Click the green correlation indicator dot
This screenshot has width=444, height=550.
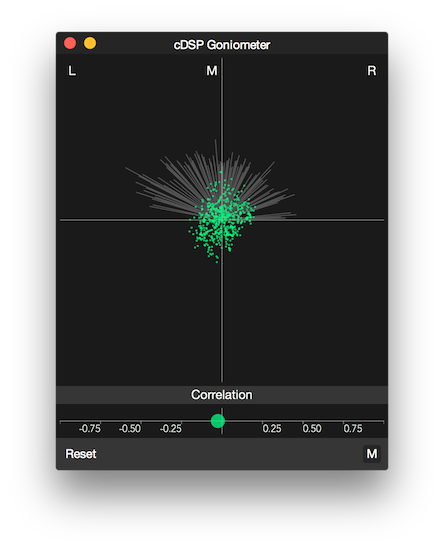coord(218,421)
